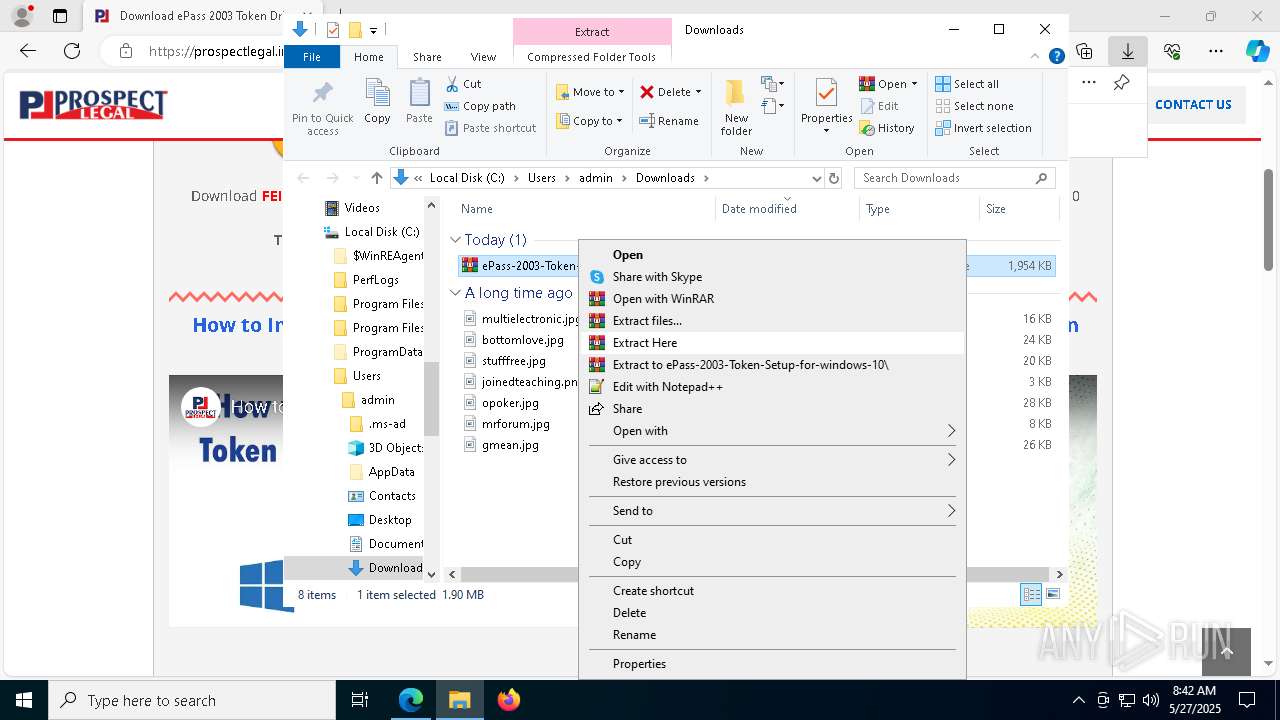Viewport: 1280px width, 720px height.
Task: Switch to the View ribbon tab
Action: pyautogui.click(x=483, y=57)
